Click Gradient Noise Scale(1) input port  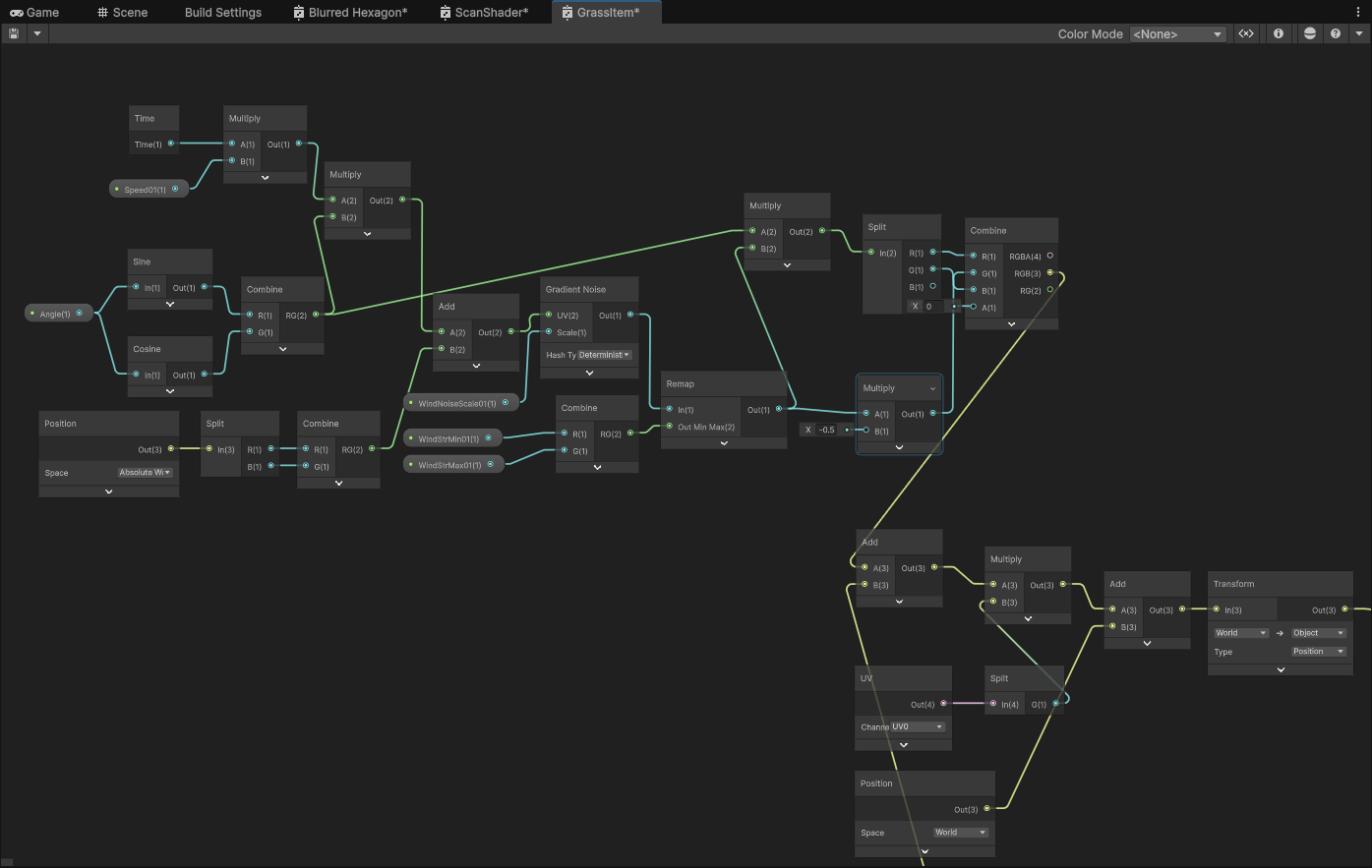click(548, 332)
